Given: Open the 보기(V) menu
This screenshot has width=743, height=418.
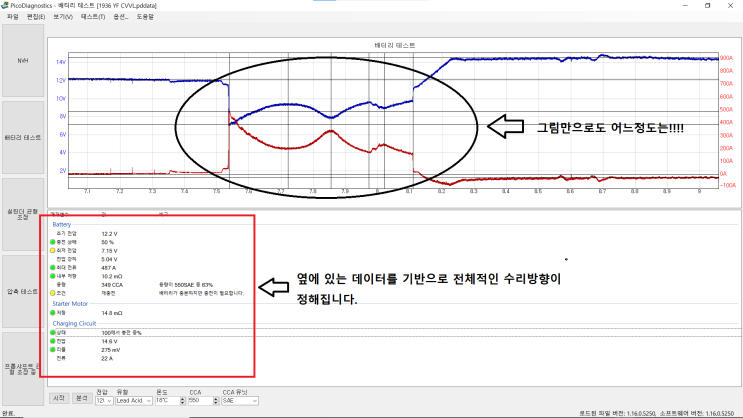Looking at the screenshot, I should [63, 17].
